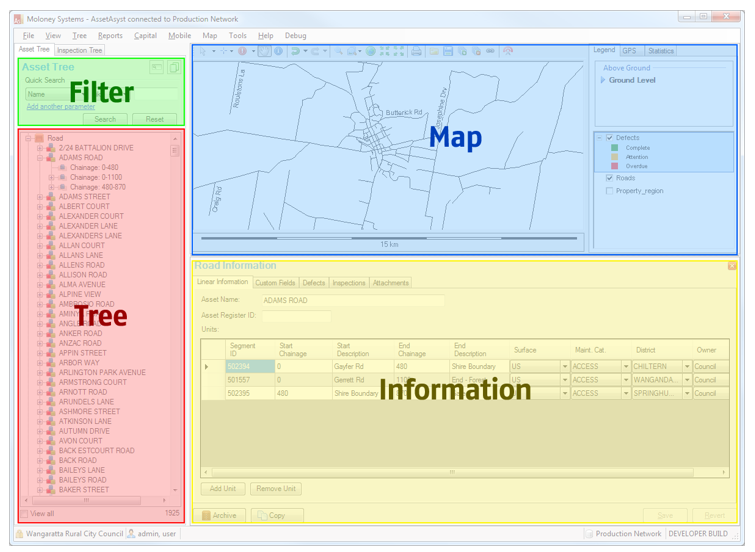Screen dimensions: 755x552
Task: Enable the Property_region layer checkbox
Action: click(610, 191)
